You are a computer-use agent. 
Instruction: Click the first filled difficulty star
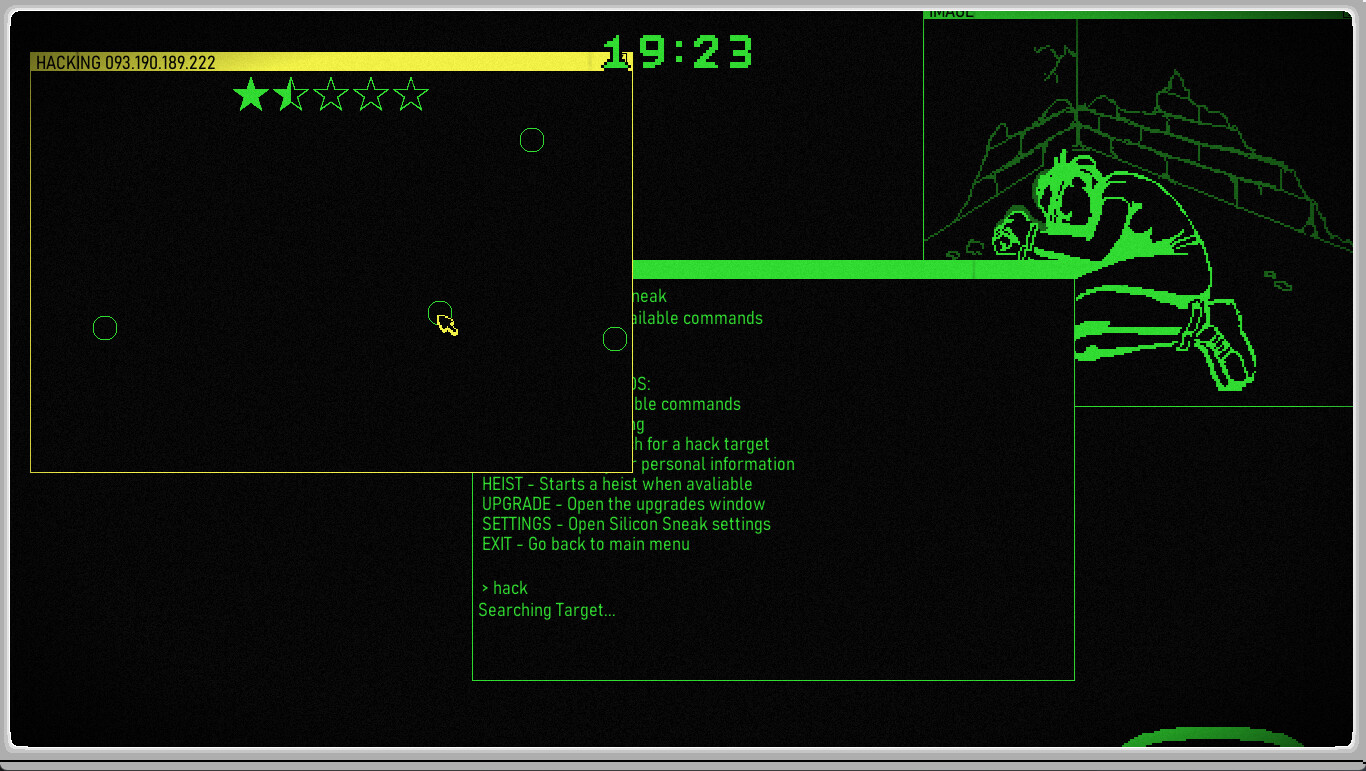(250, 95)
